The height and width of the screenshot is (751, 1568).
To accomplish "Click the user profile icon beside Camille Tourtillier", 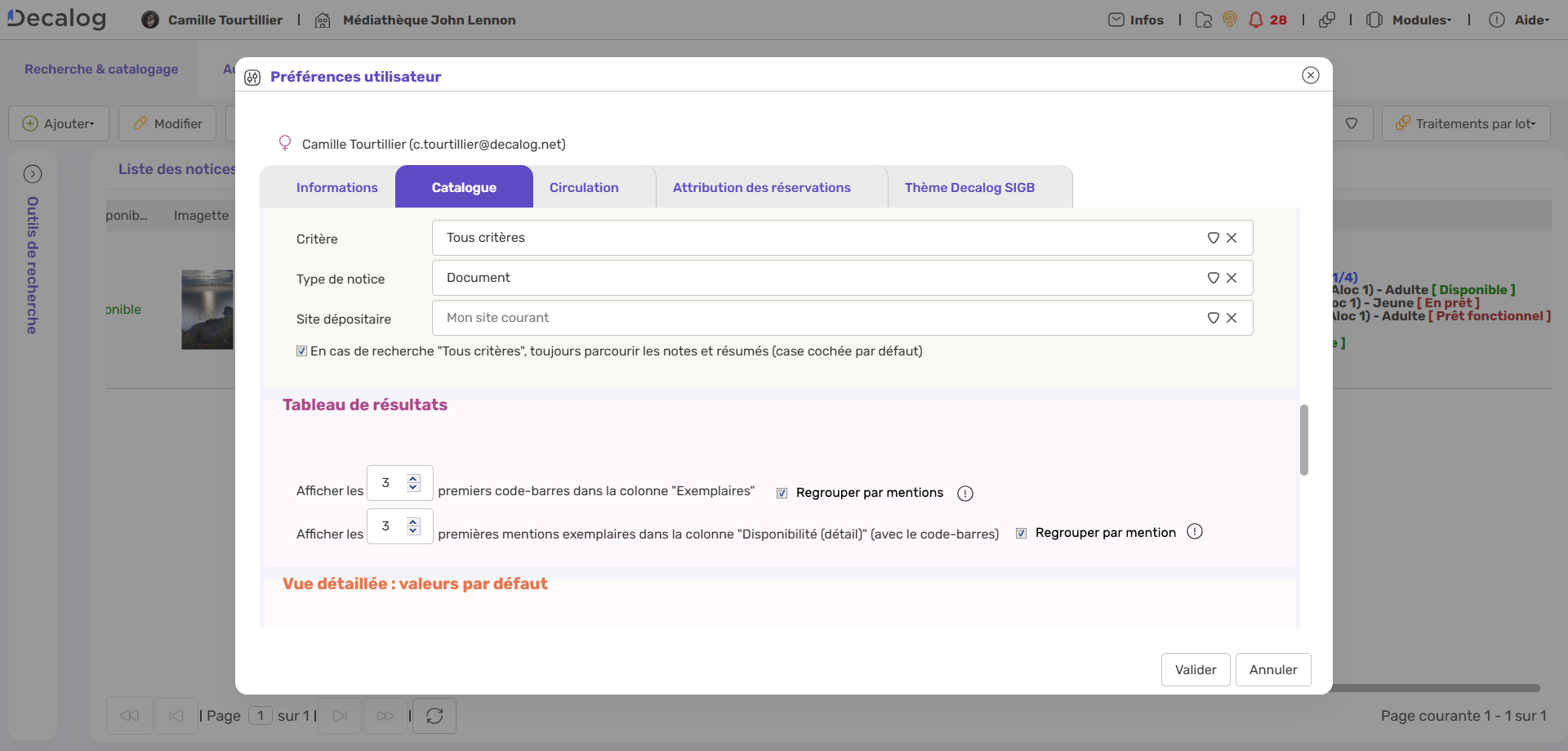I will click(150, 19).
